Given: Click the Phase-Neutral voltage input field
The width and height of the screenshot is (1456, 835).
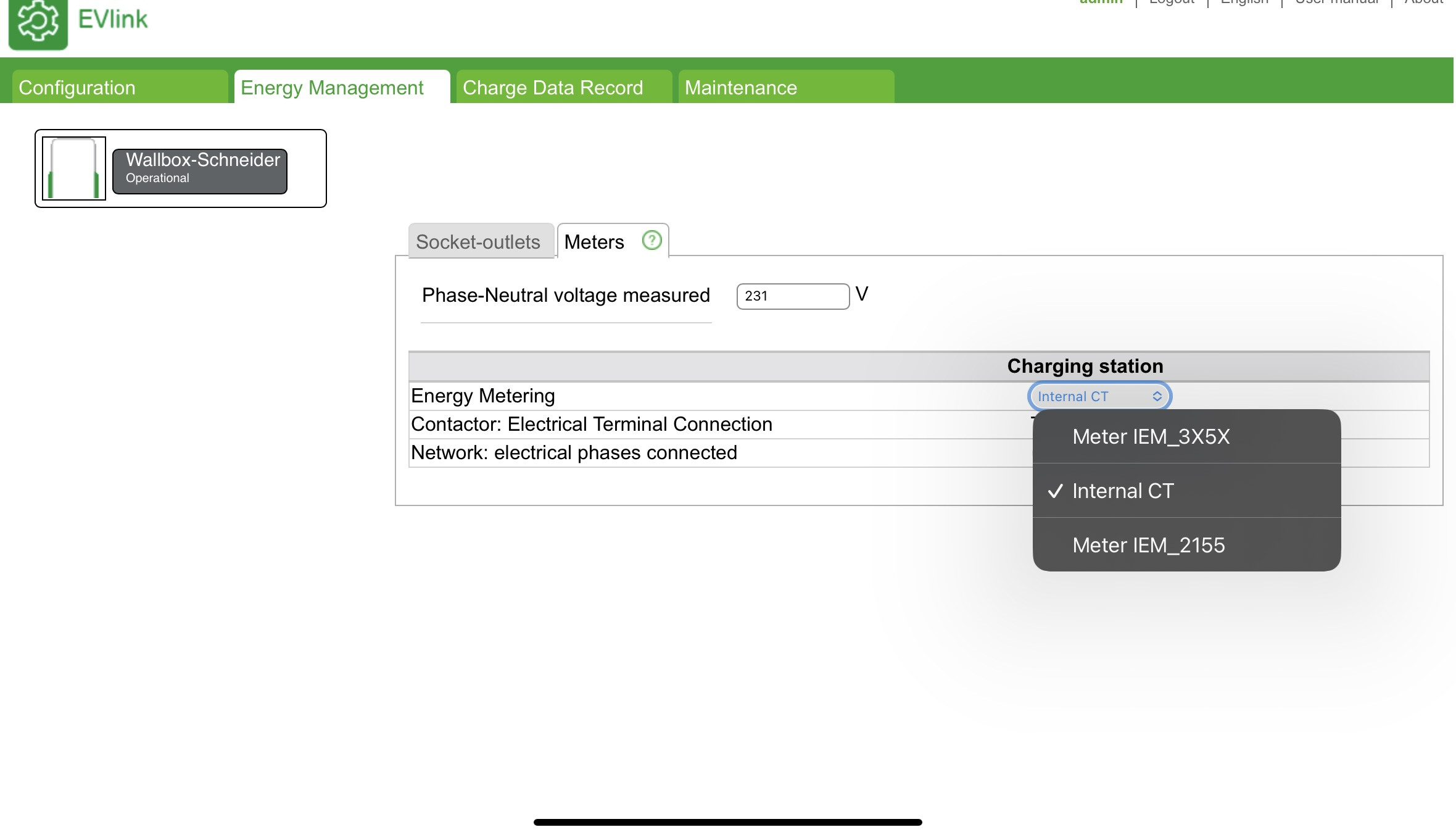Looking at the screenshot, I should (x=792, y=296).
